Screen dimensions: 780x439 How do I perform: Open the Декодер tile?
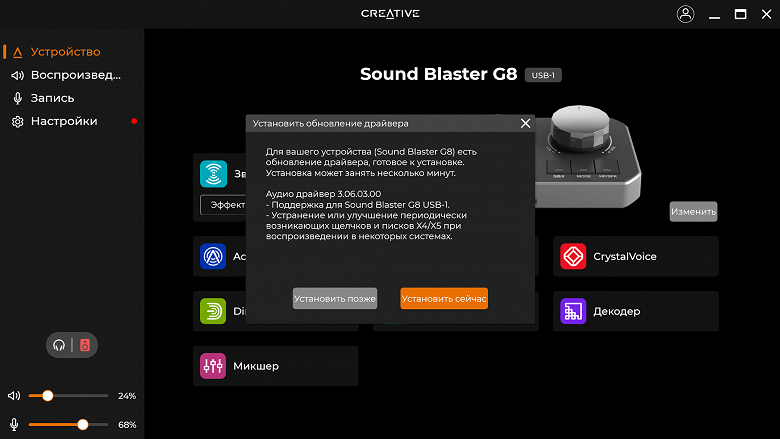click(x=636, y=311)
